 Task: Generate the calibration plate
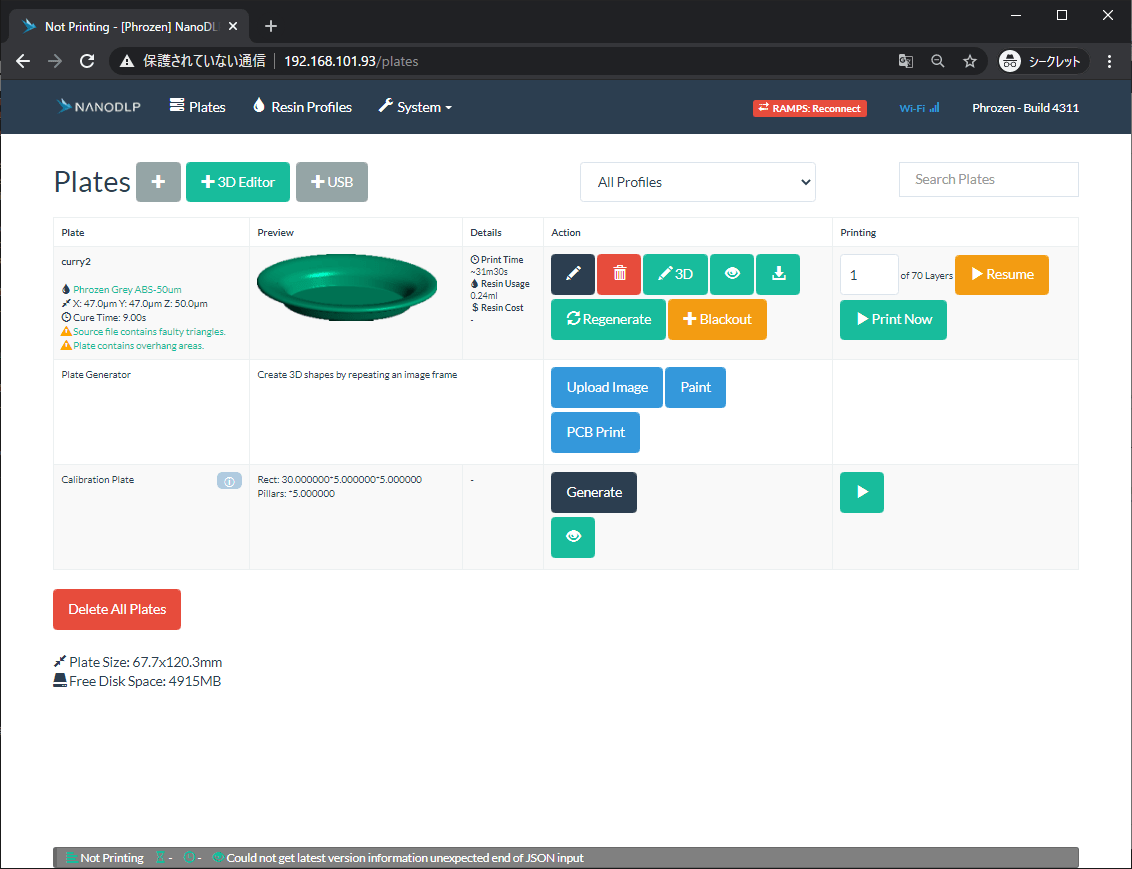[x=593, y=492]
